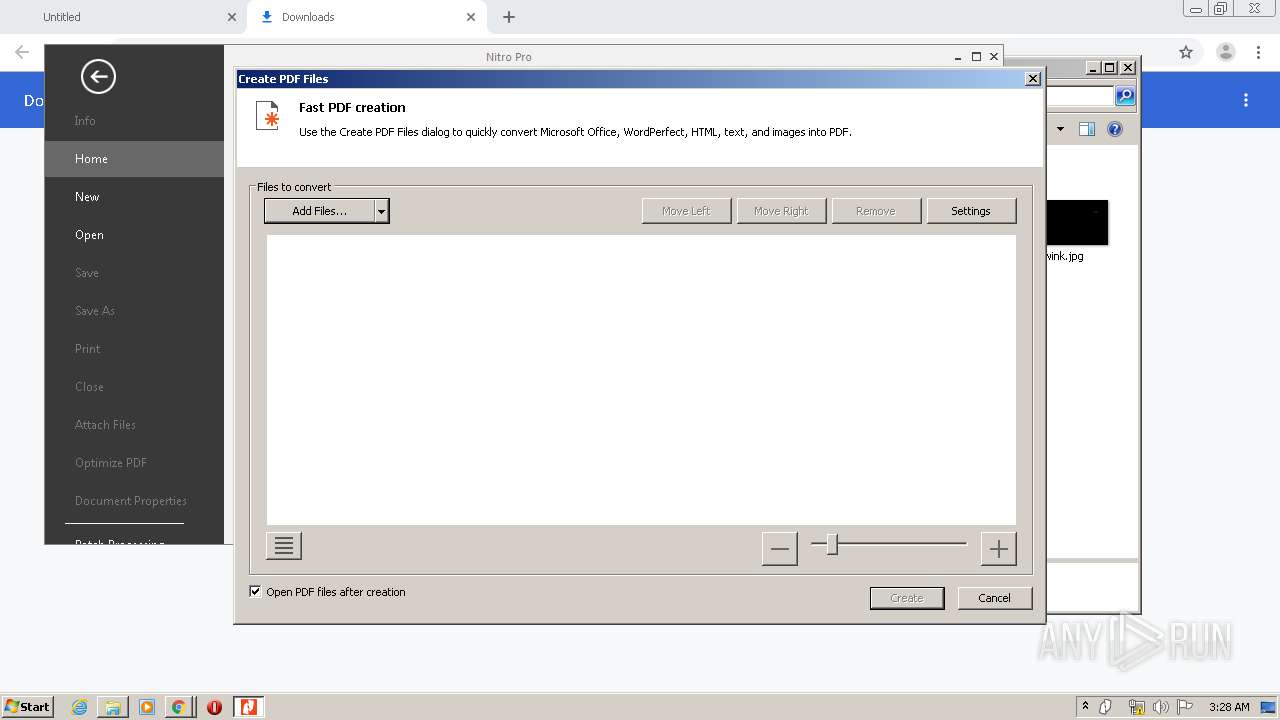Click the Explorer search input field
This screenshot has width=1280, height=720.
1080,96
